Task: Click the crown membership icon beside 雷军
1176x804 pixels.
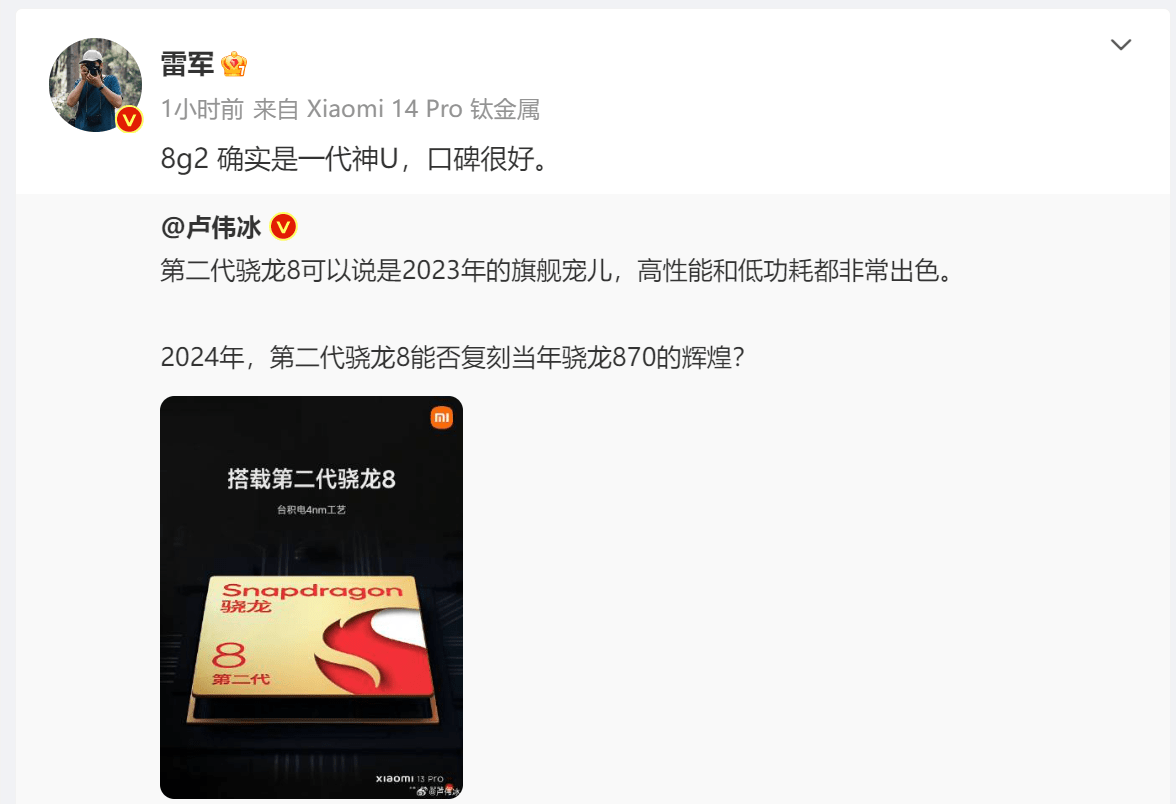Action: (234, 64)
